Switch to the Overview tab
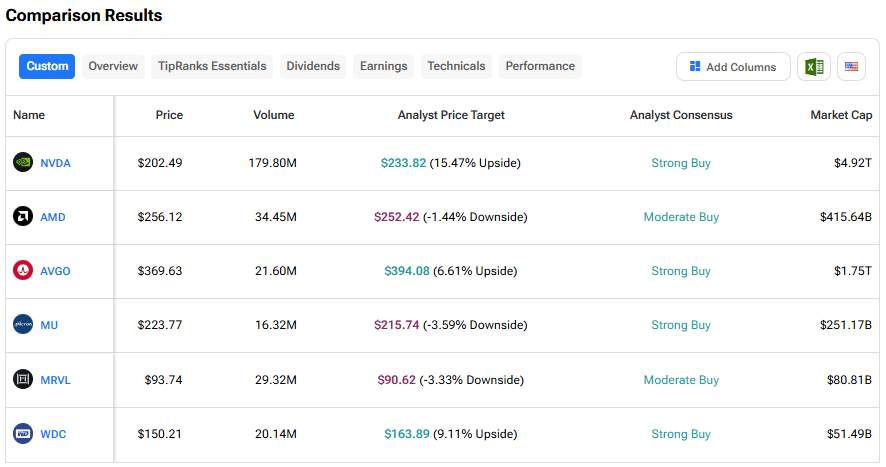This screenshot has height=467, width=886. click(x=113, y=66)
